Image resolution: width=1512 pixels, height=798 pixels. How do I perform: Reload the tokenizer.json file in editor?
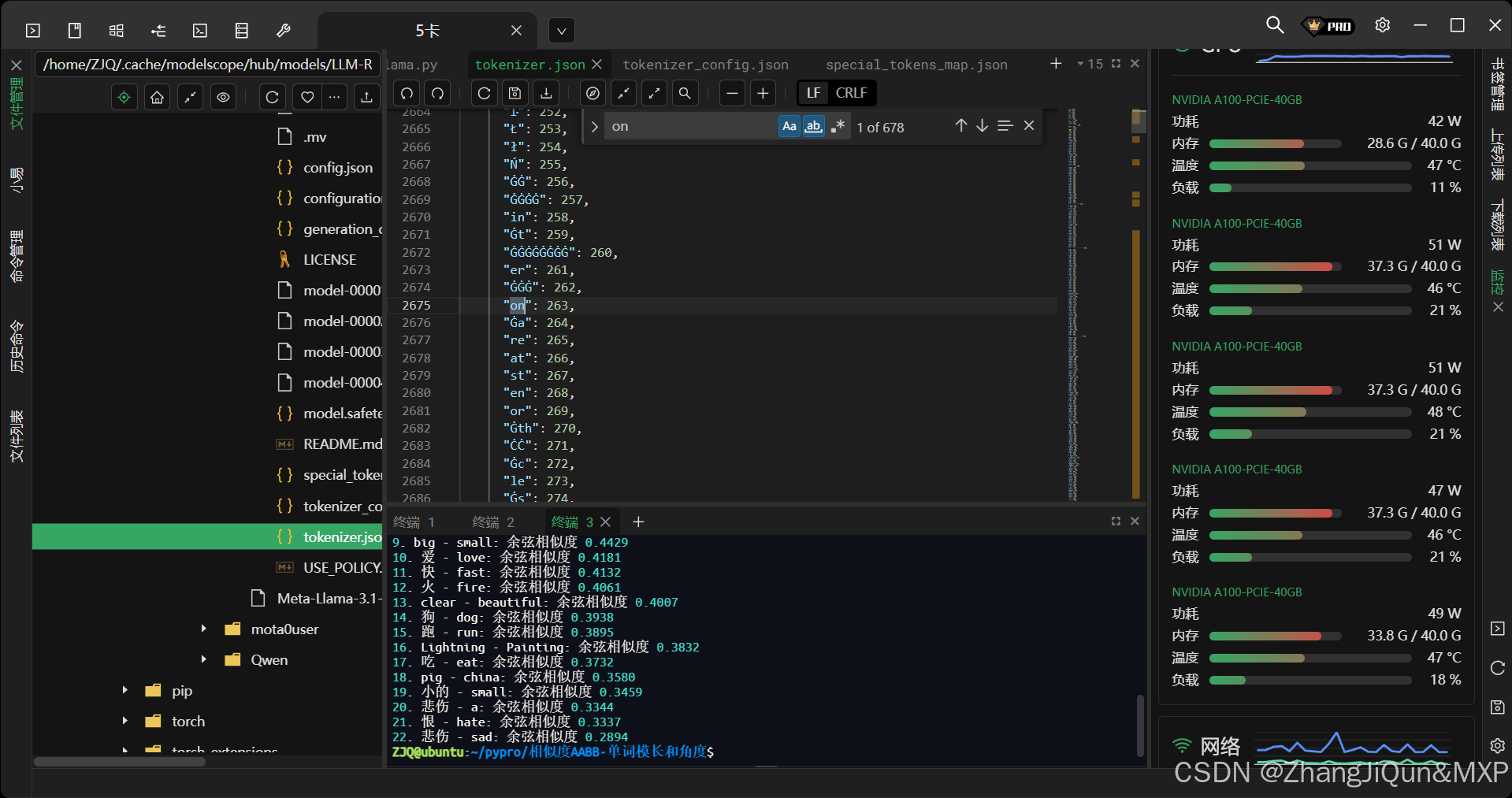(x=485, y=93)
